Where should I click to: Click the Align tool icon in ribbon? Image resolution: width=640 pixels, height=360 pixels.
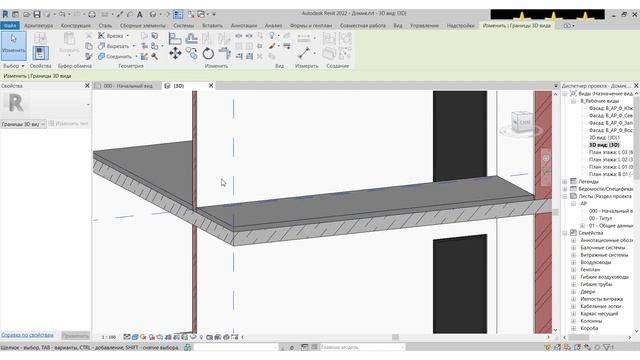(x=175, y=39)
